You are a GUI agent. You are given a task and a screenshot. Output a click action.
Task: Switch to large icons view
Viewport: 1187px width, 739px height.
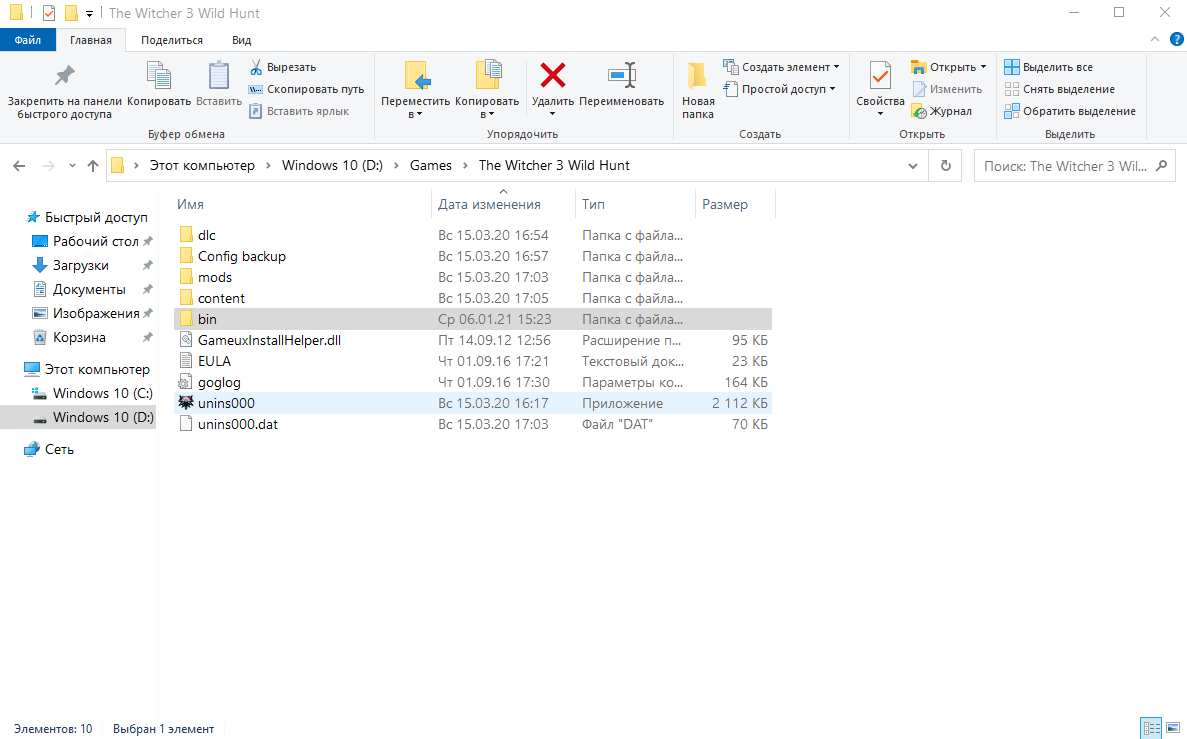[x=1173, y=728]
